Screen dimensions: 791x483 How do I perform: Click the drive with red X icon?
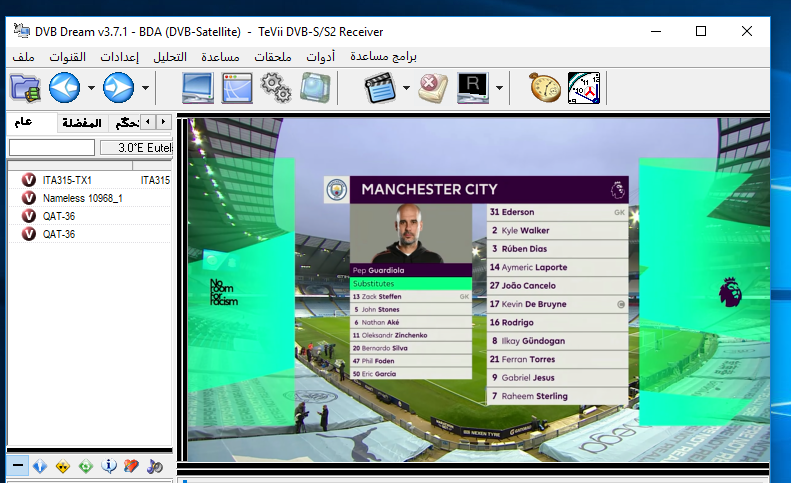(x=433, y=88)
